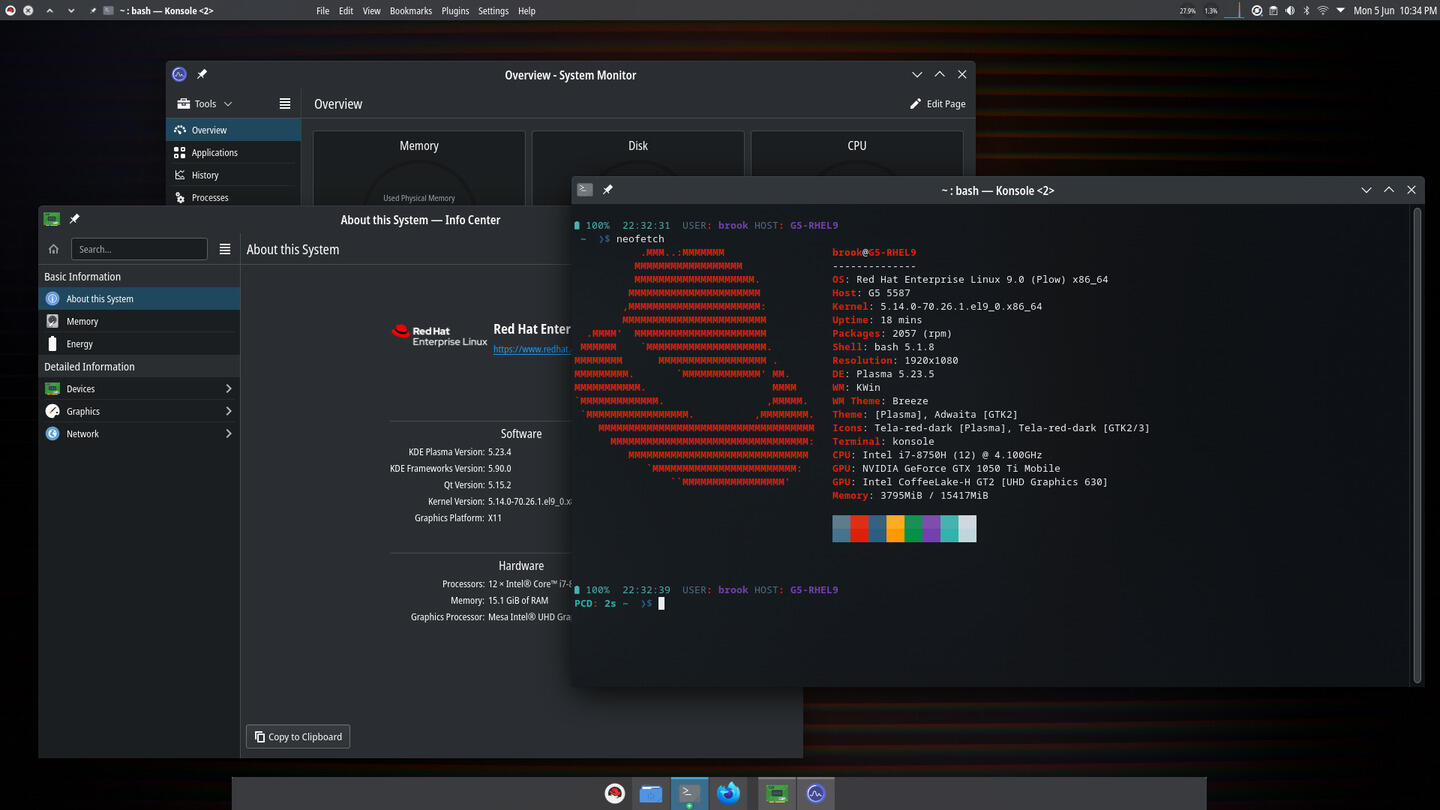The height and width of the screenshot is (810, 1440).
Task: Click the Edit Page button in System Monitor
Action: pos(937,103)
